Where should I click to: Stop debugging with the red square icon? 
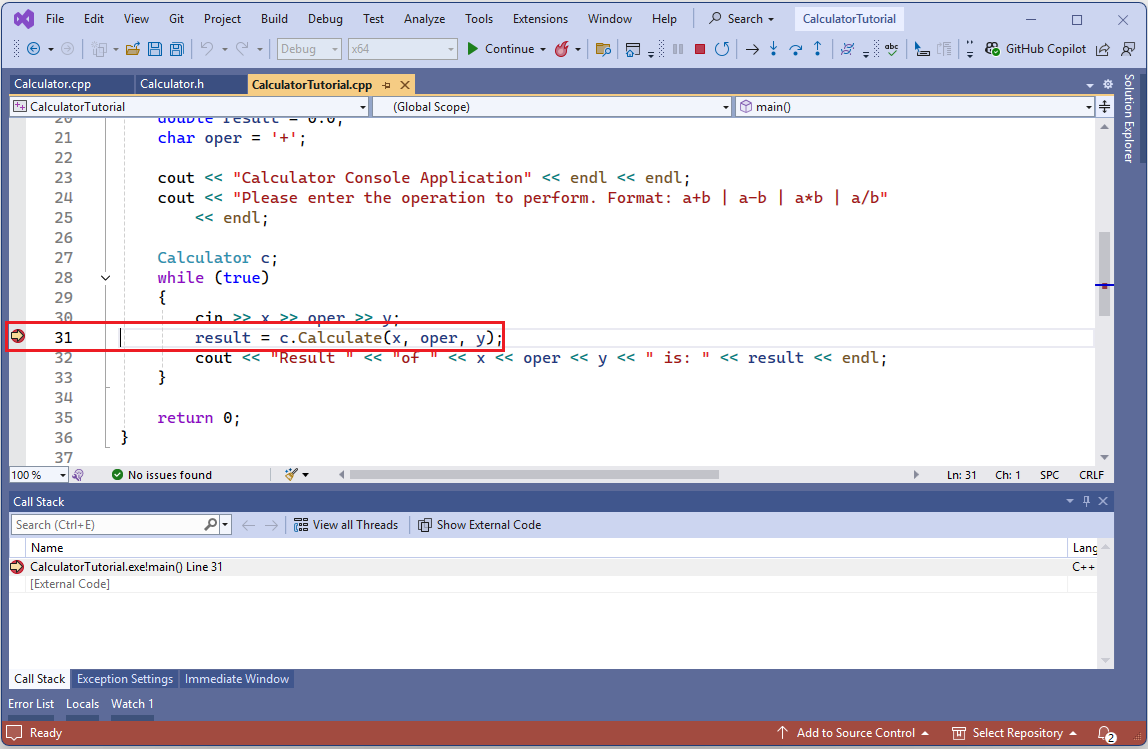point(700,48)
